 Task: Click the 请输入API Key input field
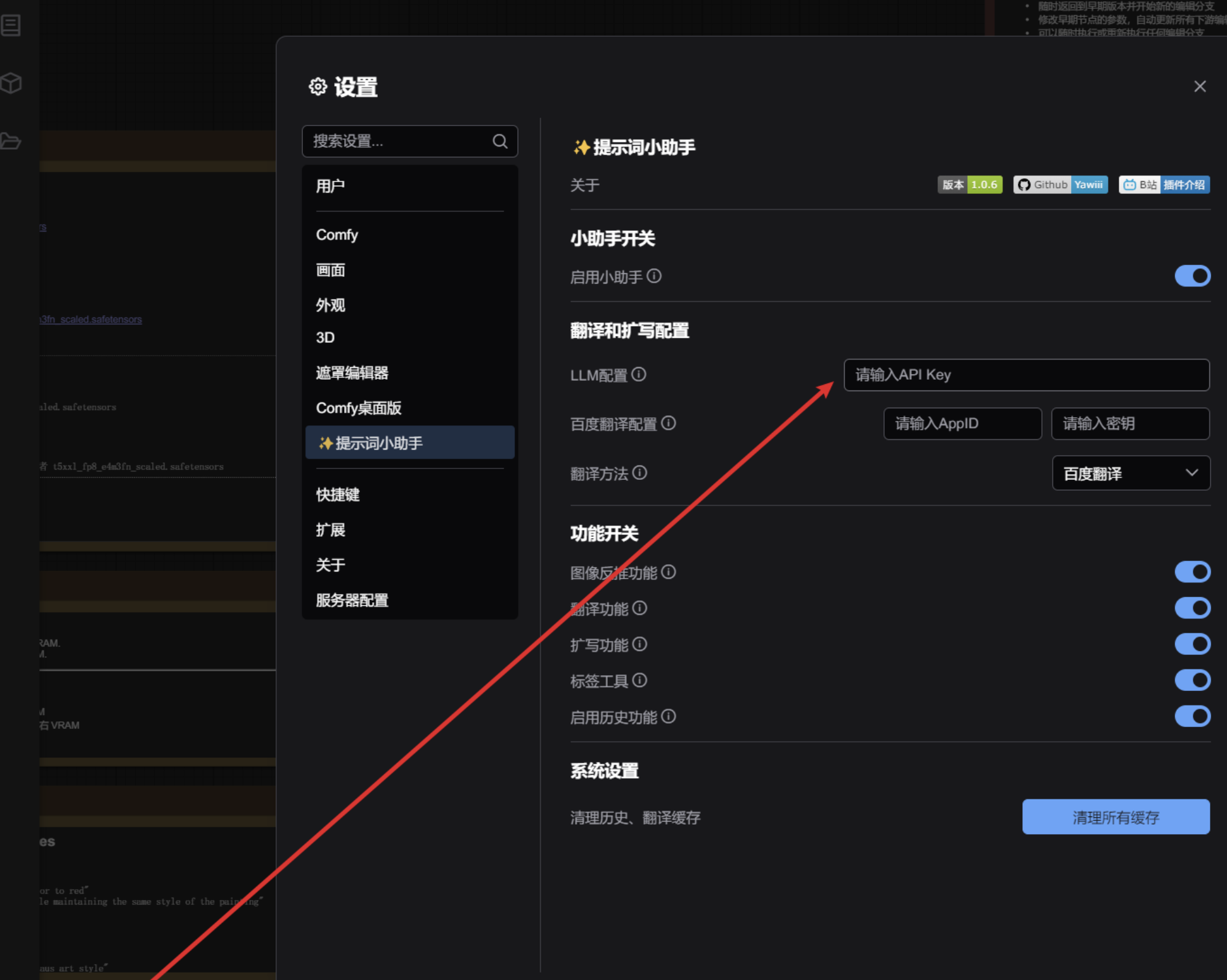(1026, 375)
